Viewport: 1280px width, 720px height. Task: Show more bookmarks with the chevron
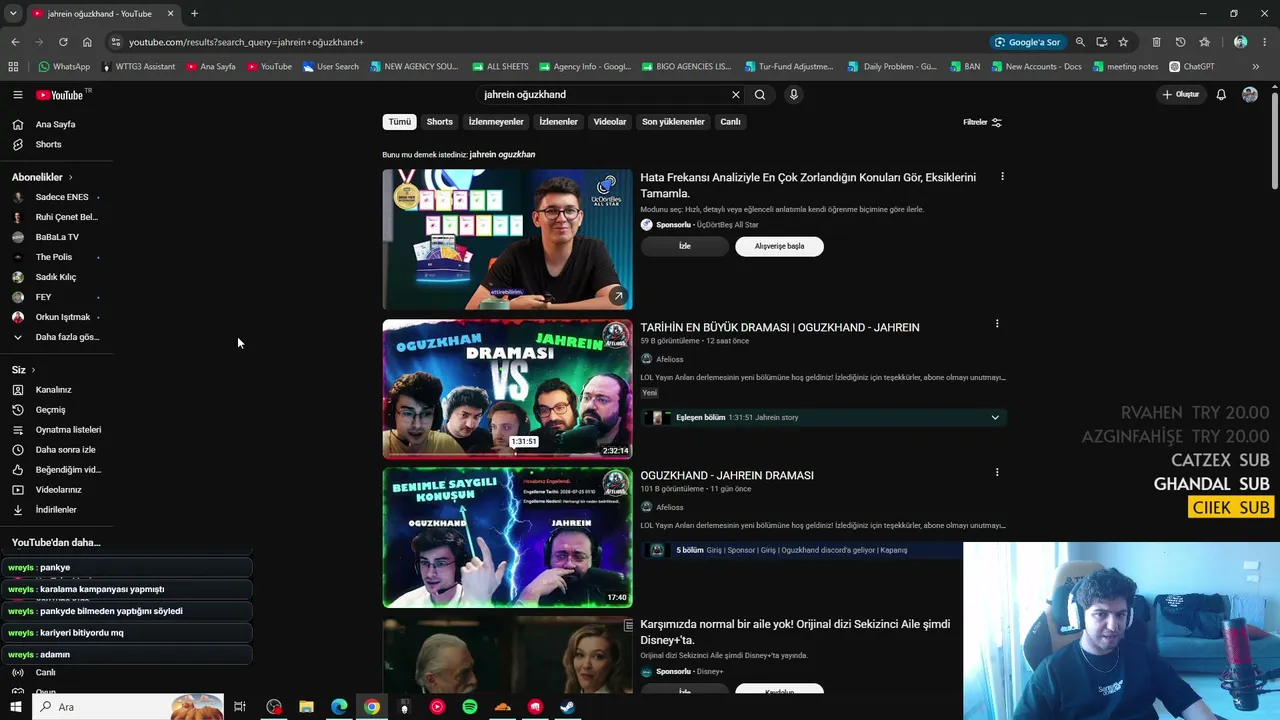click(1256, 67)
